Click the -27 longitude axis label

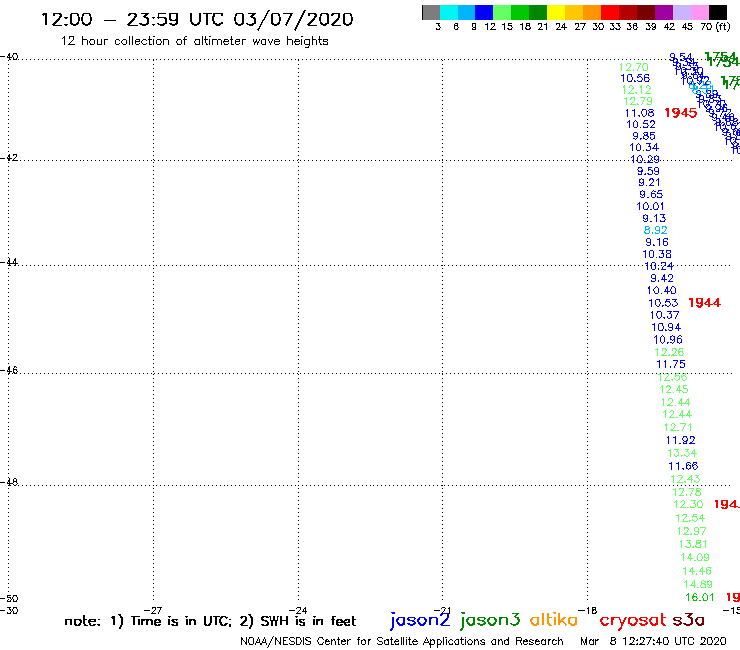153,610
